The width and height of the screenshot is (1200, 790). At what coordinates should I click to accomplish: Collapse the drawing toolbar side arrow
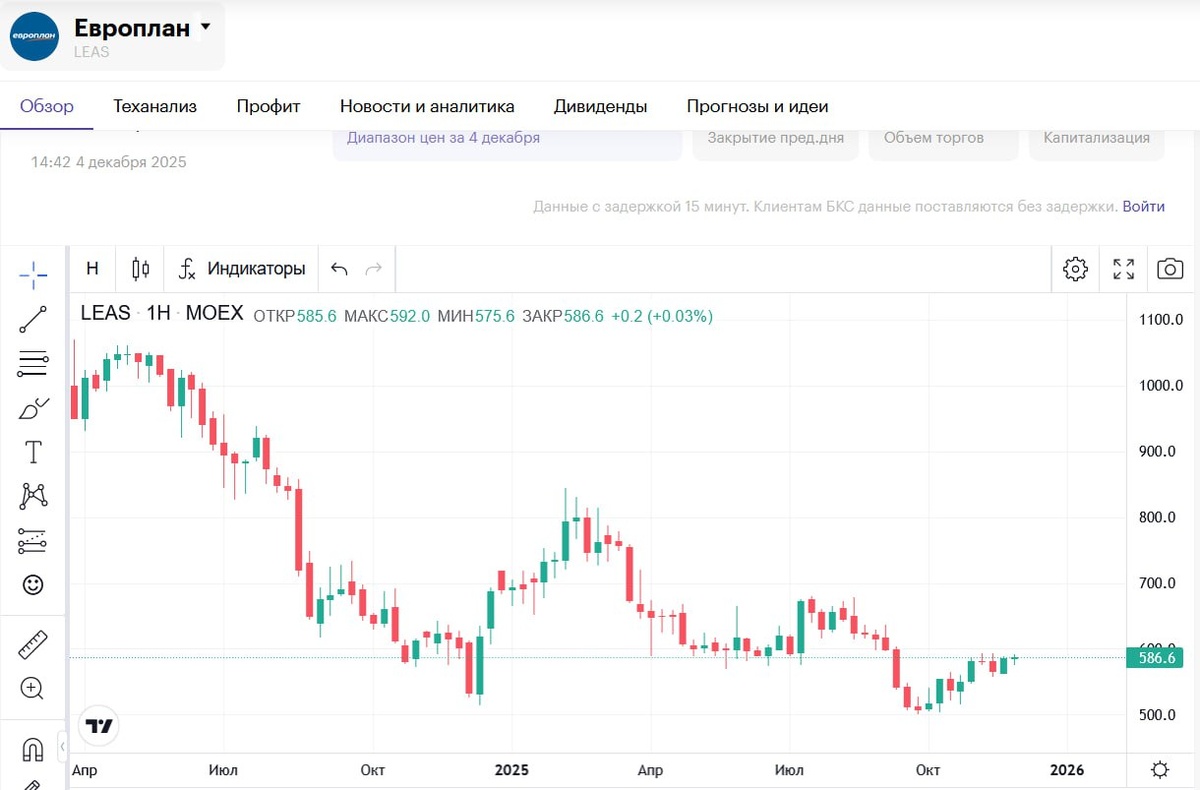pyautogui.click(x=62, y=746)
